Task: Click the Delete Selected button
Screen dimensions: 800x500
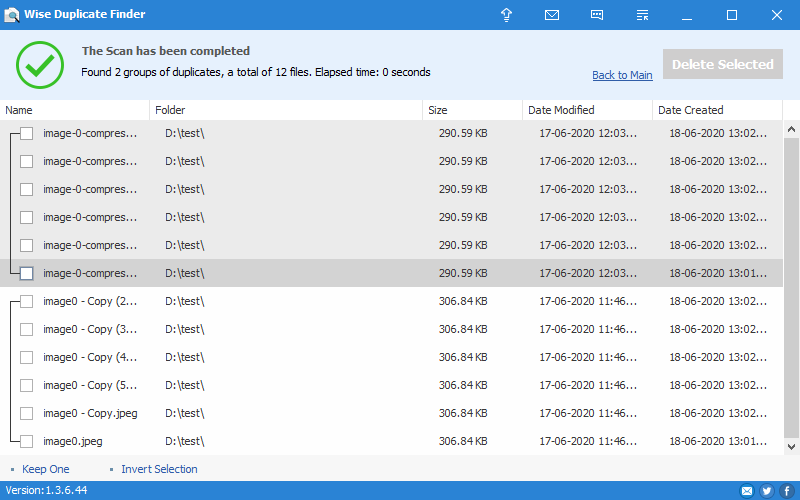Action: tap(722, 64)
